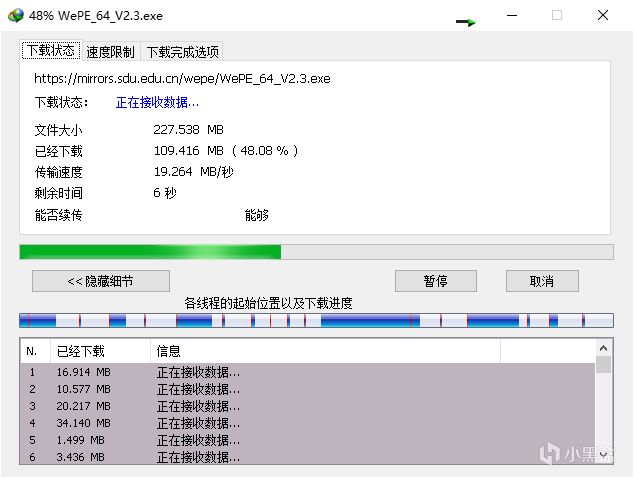Screen dimensions: 634x478
Task: Select thread row 5 with 1.499 MB
Action: click(x=308, y=440)
